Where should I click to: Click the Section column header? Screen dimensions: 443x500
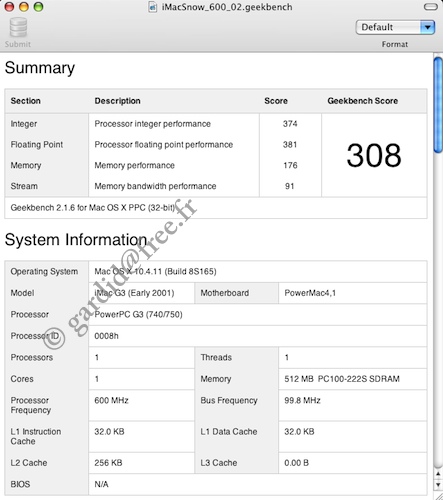(x=26, y=101)
